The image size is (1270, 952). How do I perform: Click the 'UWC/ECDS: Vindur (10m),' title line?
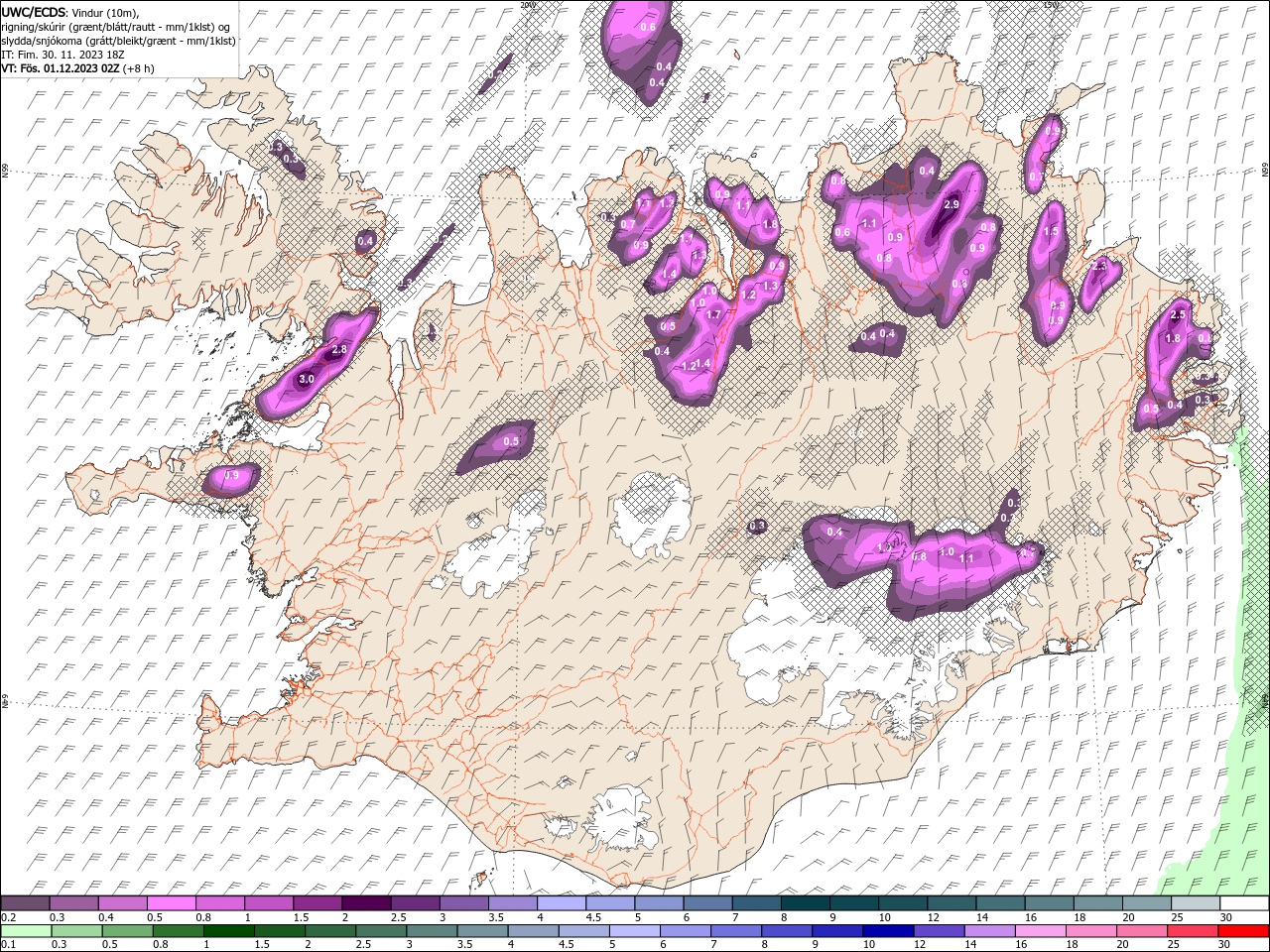69,12
